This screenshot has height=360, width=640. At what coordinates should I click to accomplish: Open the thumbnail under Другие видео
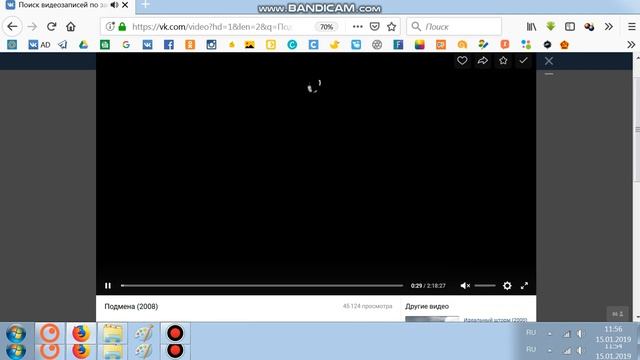coord(432,319)
